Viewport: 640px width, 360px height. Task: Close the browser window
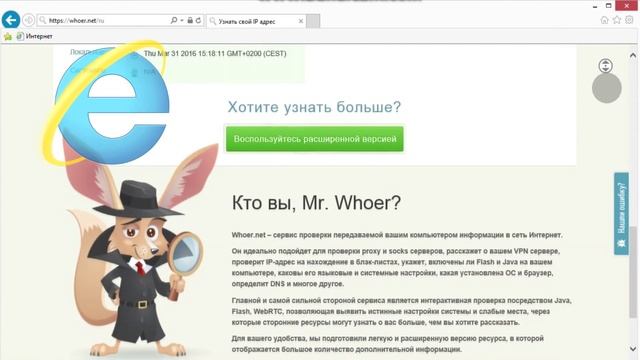627,6
